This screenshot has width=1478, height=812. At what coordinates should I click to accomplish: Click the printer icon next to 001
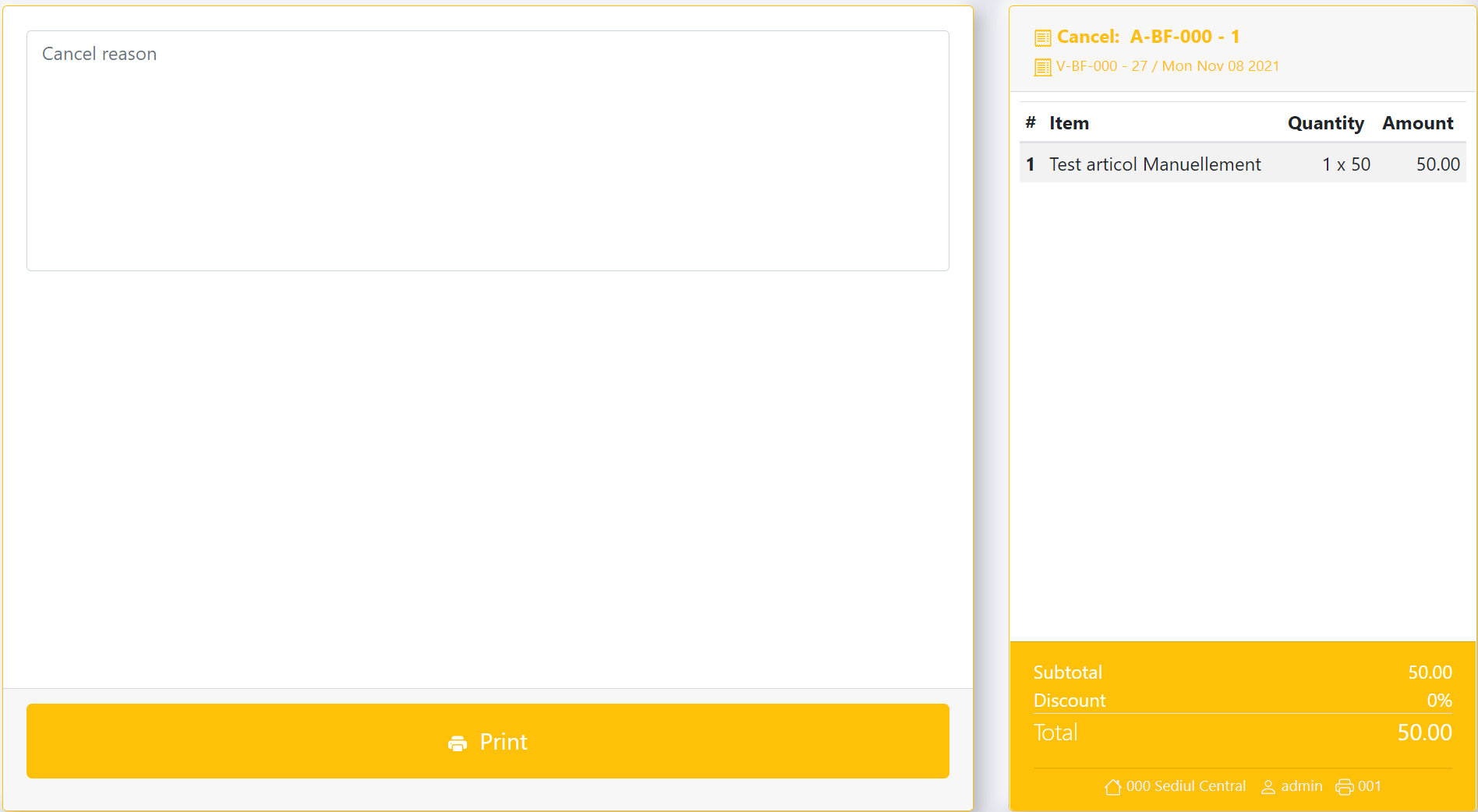pos(1345,787)
